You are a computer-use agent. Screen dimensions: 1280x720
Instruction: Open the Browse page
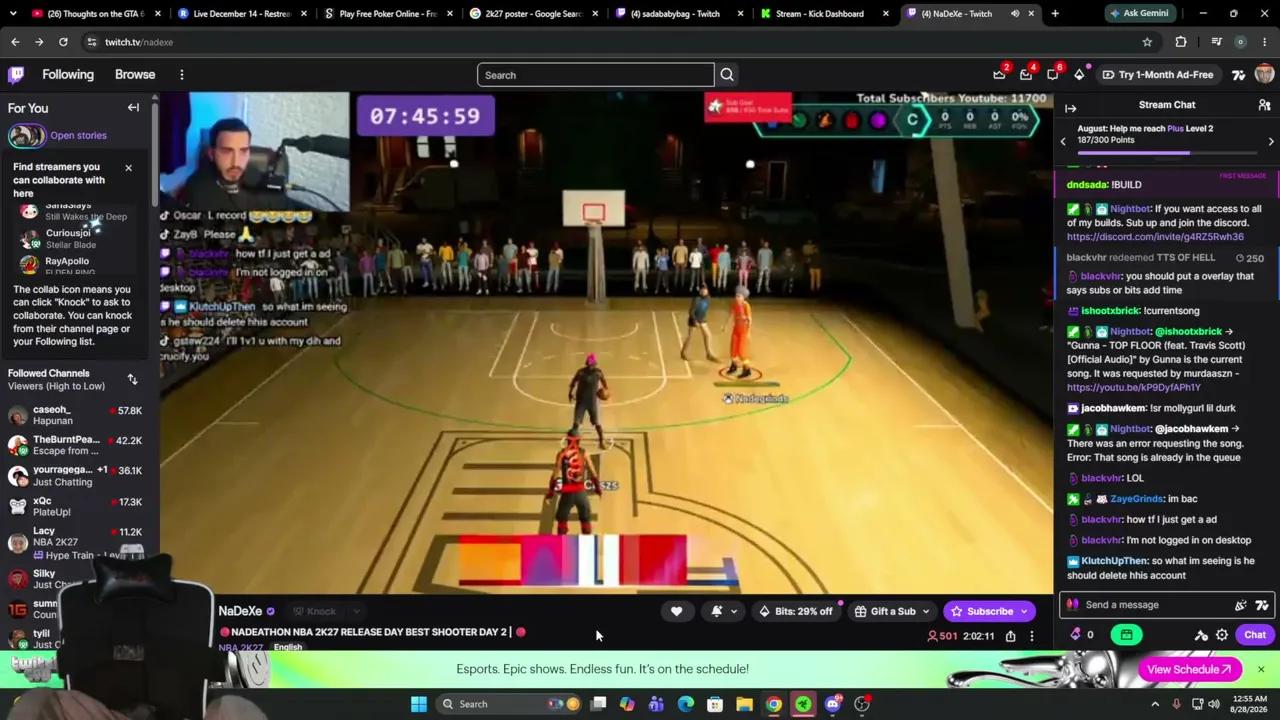point(135,75)
